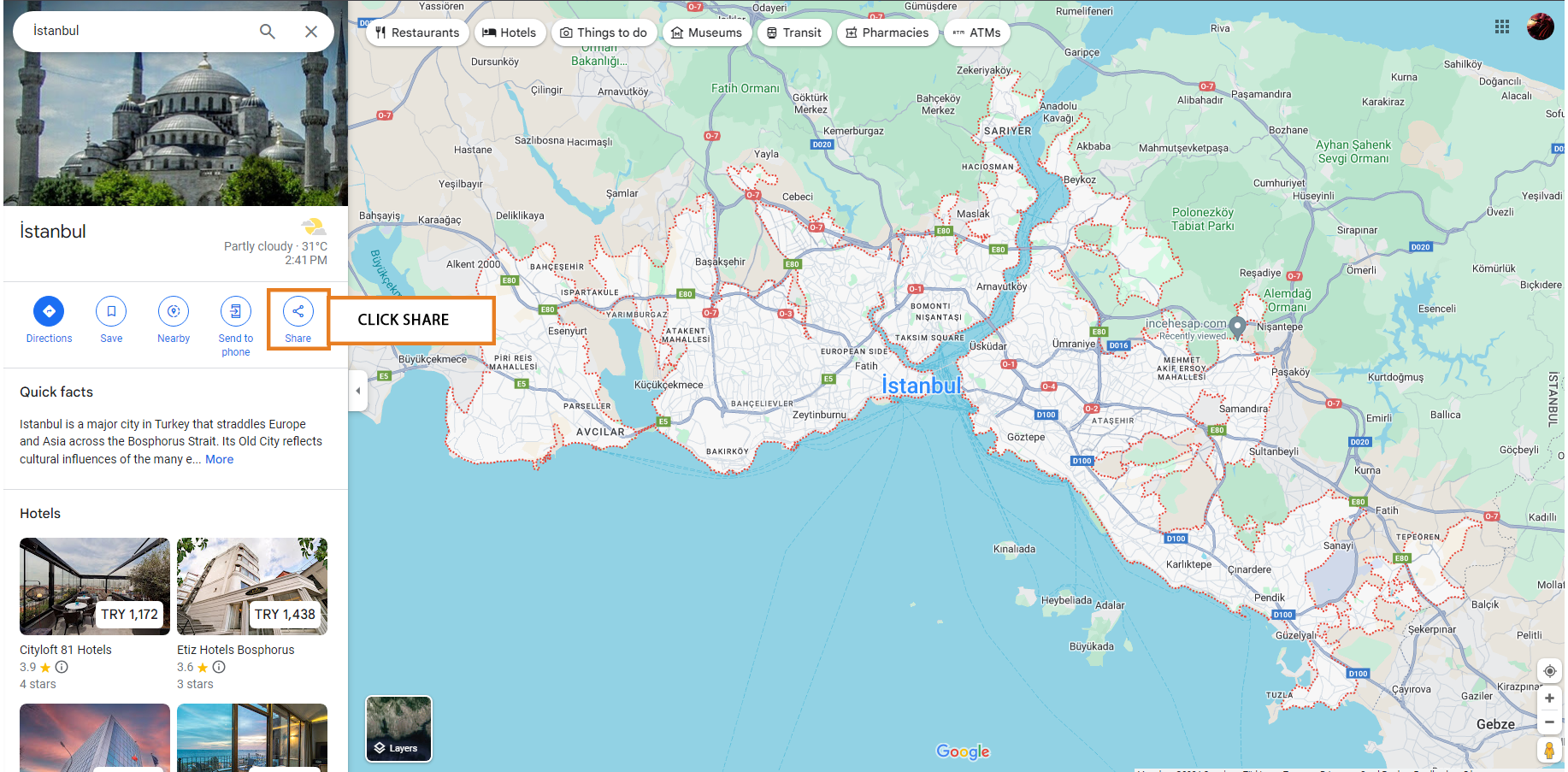
Task: Show Museums on the map
Action: (707, 32)
